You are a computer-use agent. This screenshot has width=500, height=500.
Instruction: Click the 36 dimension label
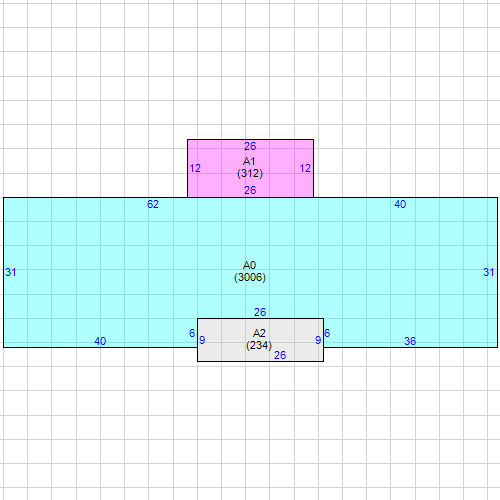pyautogui.click(x=410, y=341)
